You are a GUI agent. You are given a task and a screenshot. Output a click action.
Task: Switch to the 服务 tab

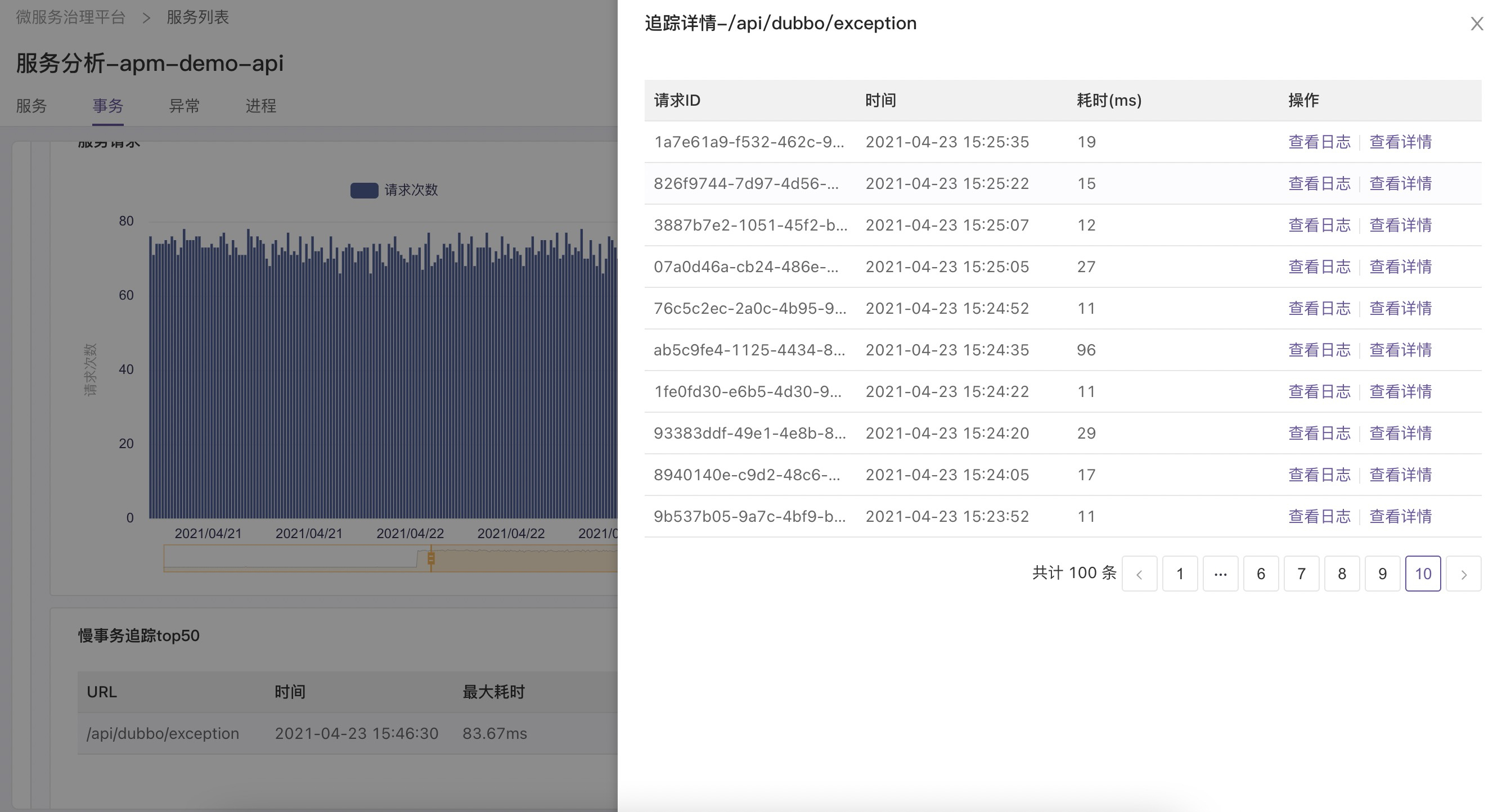[x=32, y=106]
